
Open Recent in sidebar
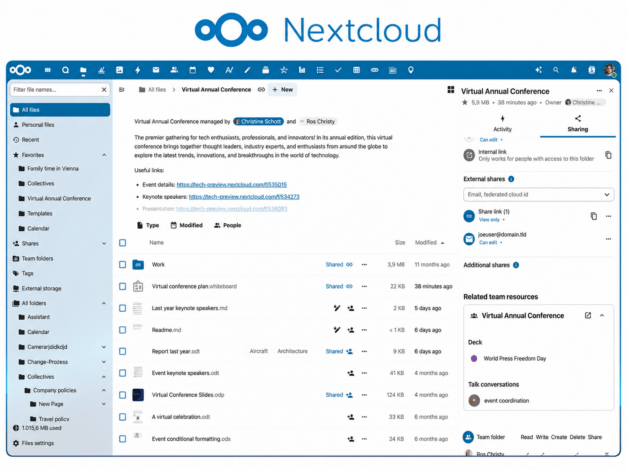60,140
